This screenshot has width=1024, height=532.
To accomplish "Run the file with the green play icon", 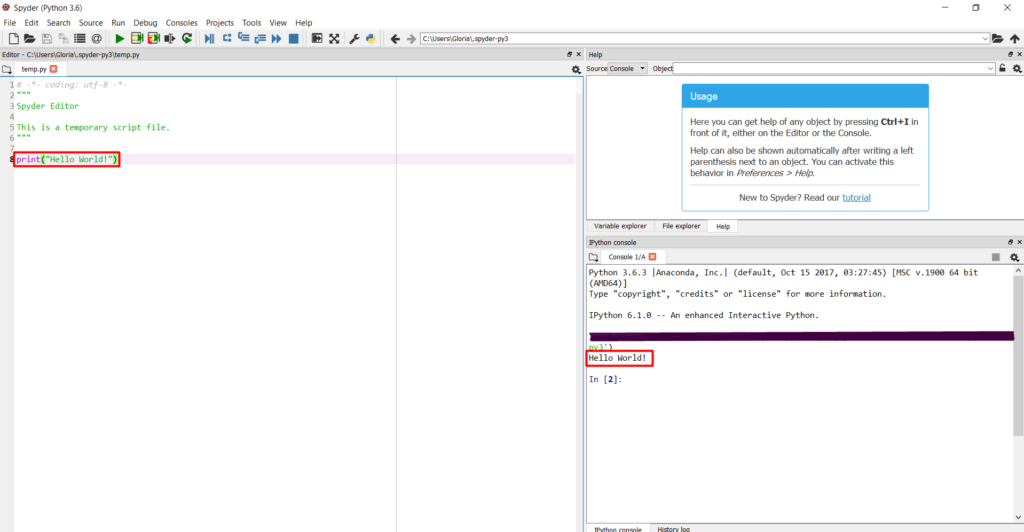I will click(x=120, y=39).
